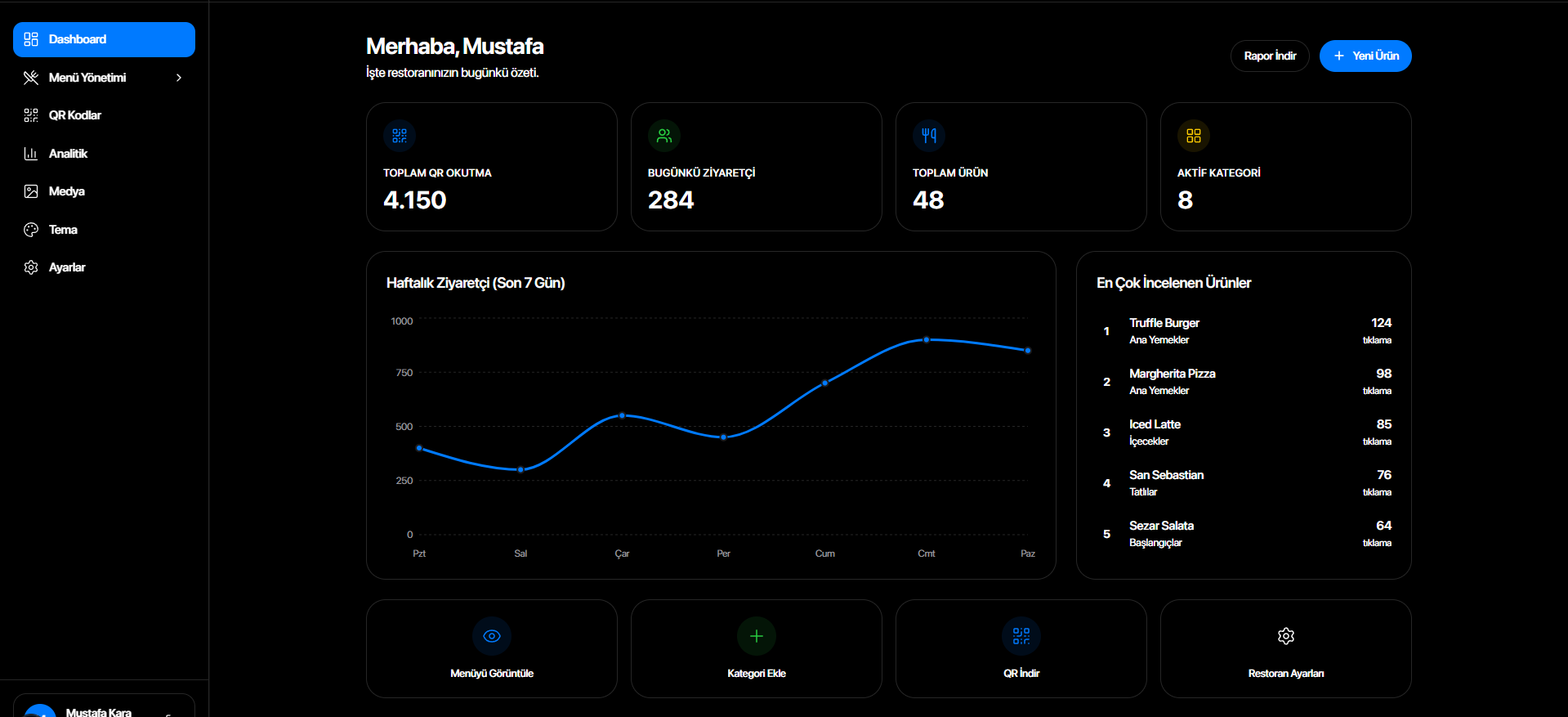Open the Medya image icon
The image size is (1568, 717).
click(x=31, y=191)
